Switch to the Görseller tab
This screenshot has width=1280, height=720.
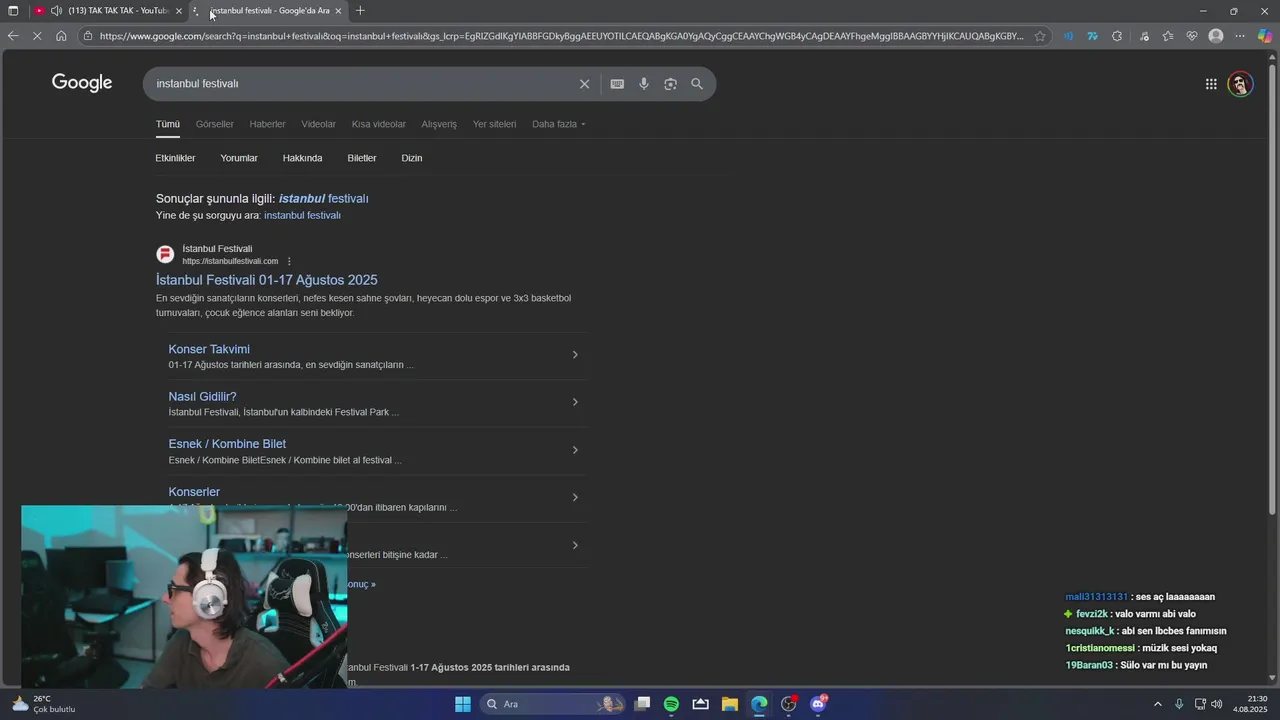coord(214,124)
